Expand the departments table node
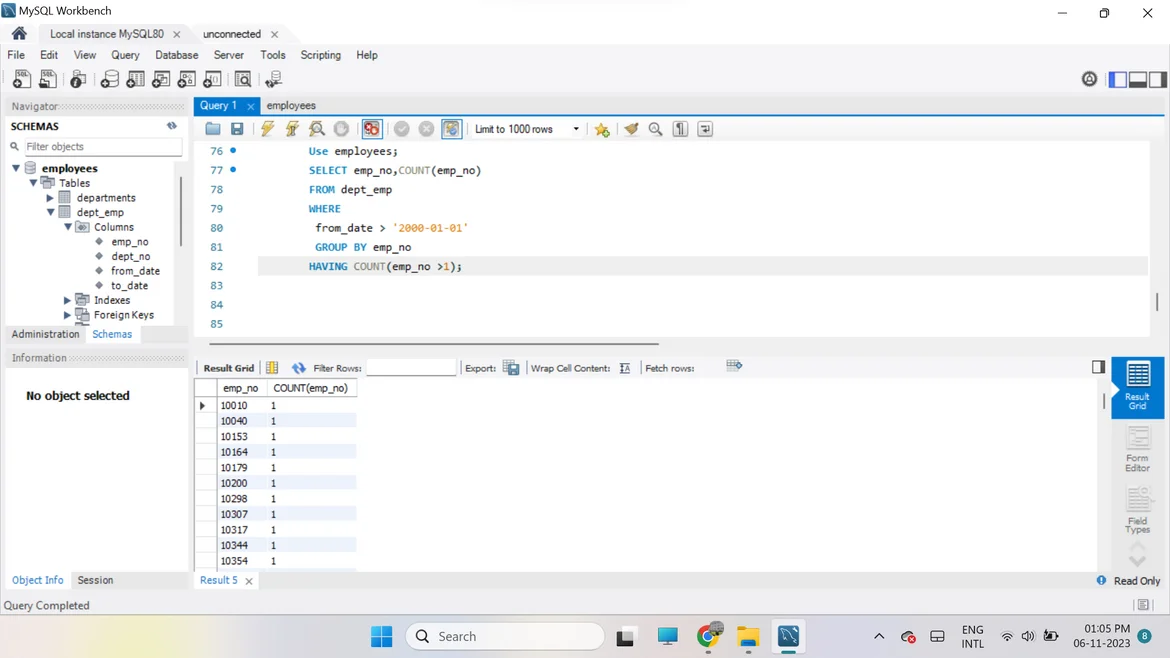 click(x=50, y=198)
